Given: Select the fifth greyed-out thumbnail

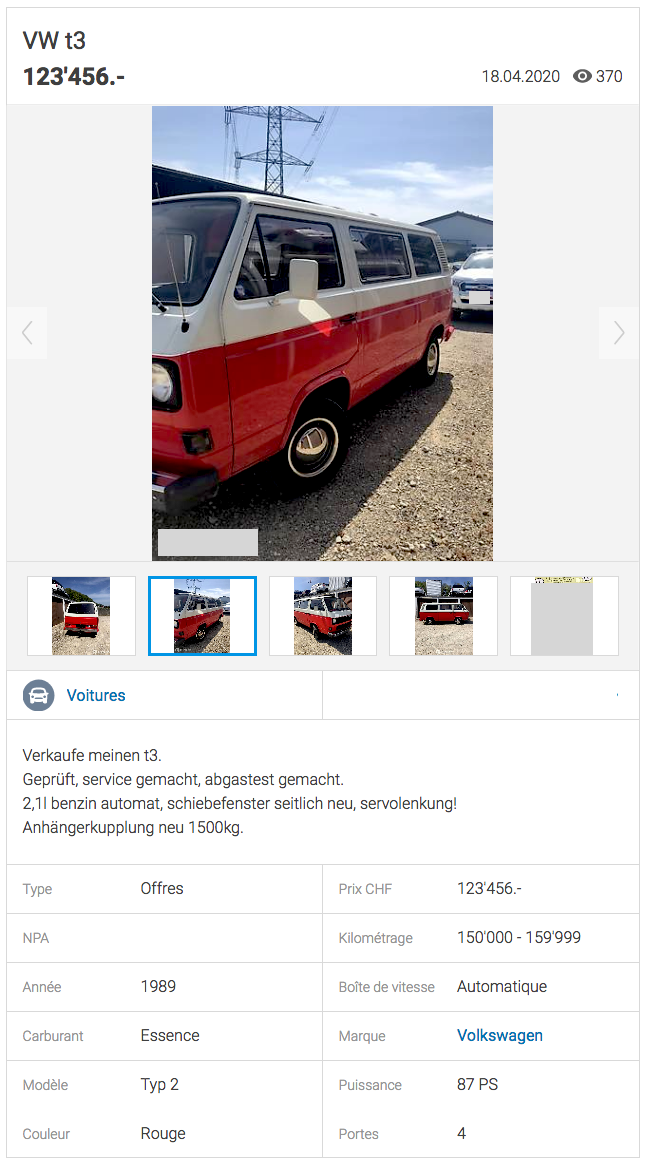Looking at the screenshot, I should tap(564, 616).
